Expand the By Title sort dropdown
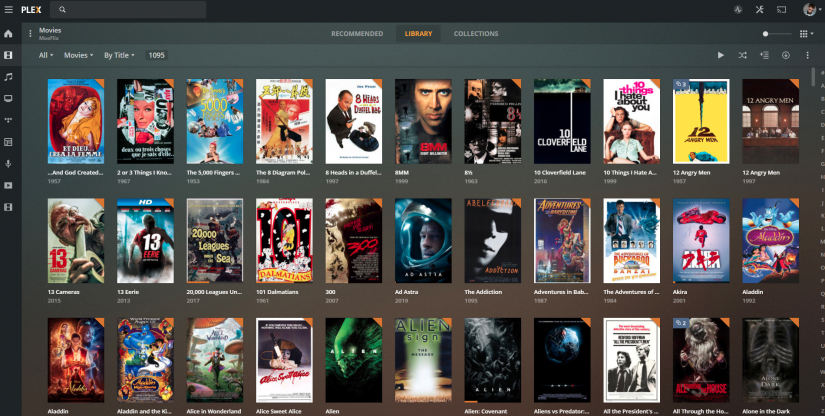825x416 pixels. (119, 55)
